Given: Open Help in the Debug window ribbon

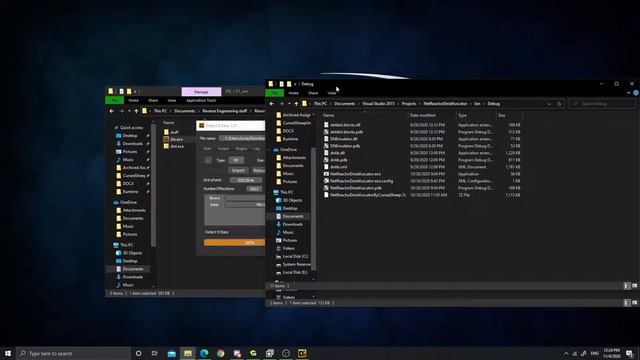Looking at the screenshot, I should click(636, 93).
